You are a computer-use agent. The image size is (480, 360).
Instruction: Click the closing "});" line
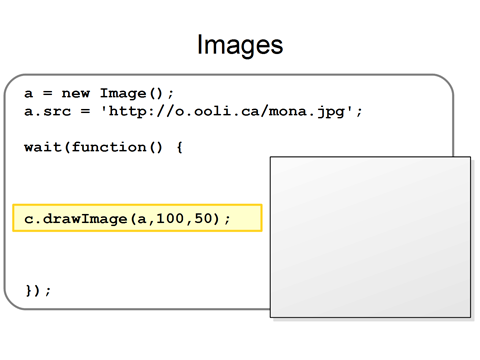pos(38,290)
